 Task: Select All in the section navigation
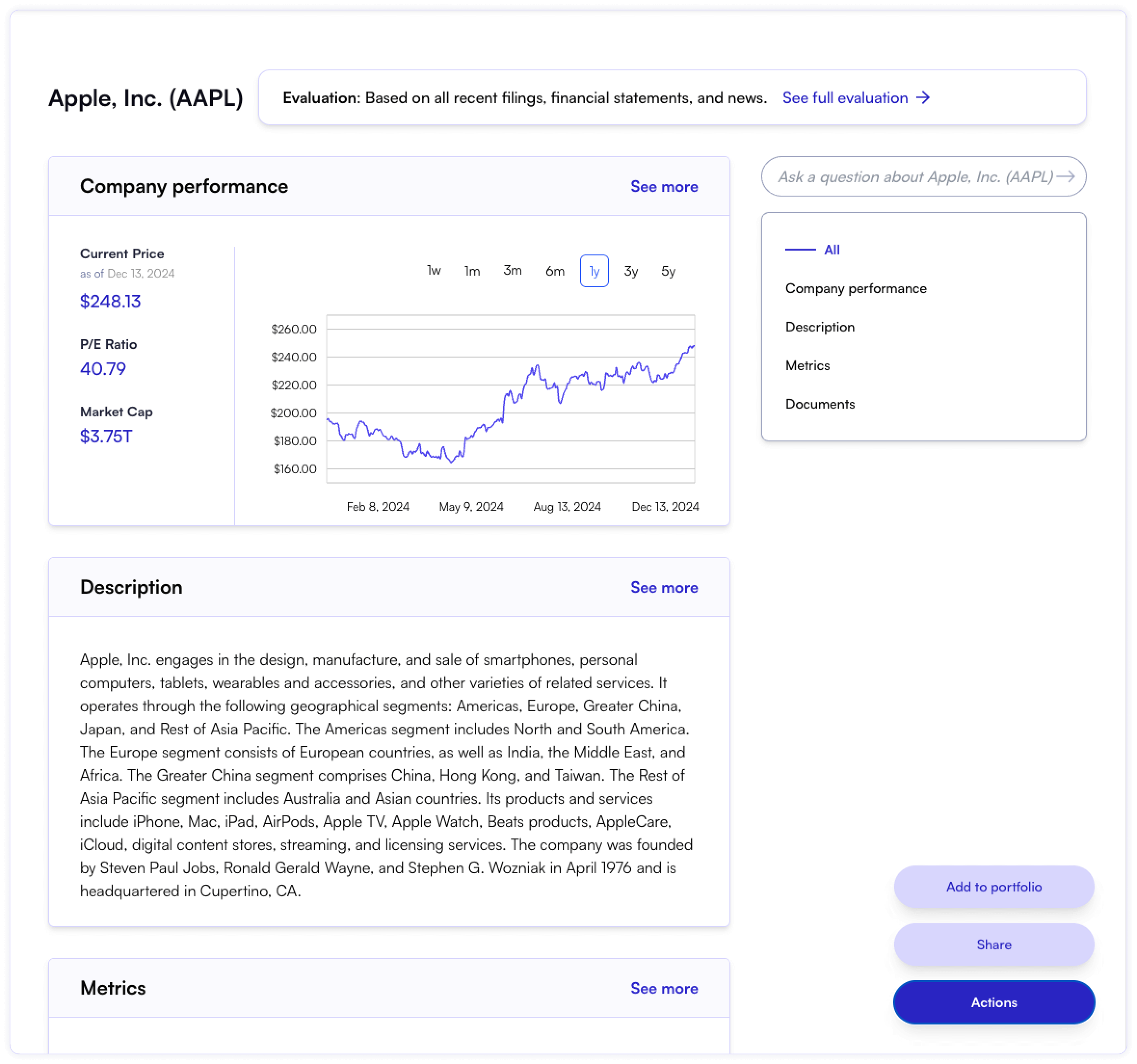click(x=832, y=250)
